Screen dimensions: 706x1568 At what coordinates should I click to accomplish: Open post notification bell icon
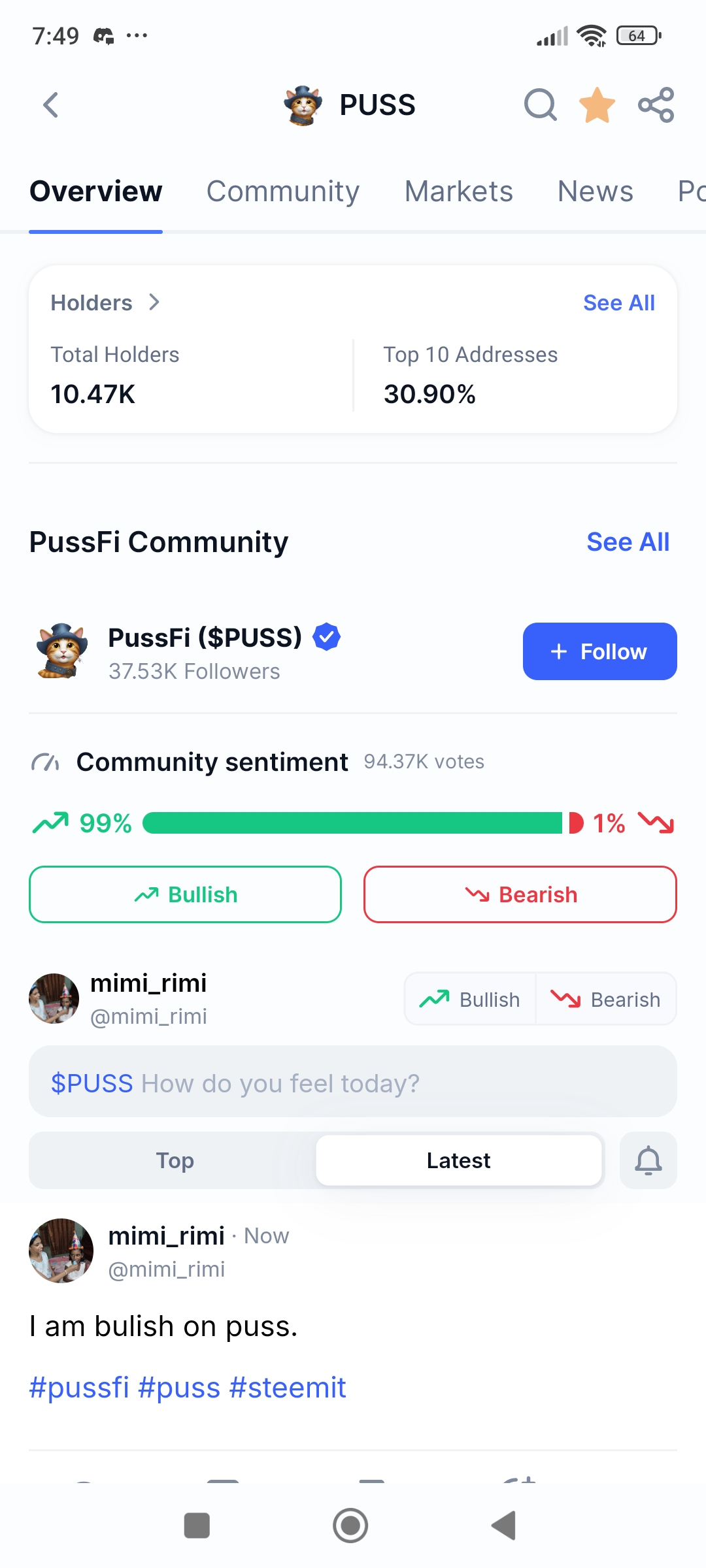pos(648,1160)
